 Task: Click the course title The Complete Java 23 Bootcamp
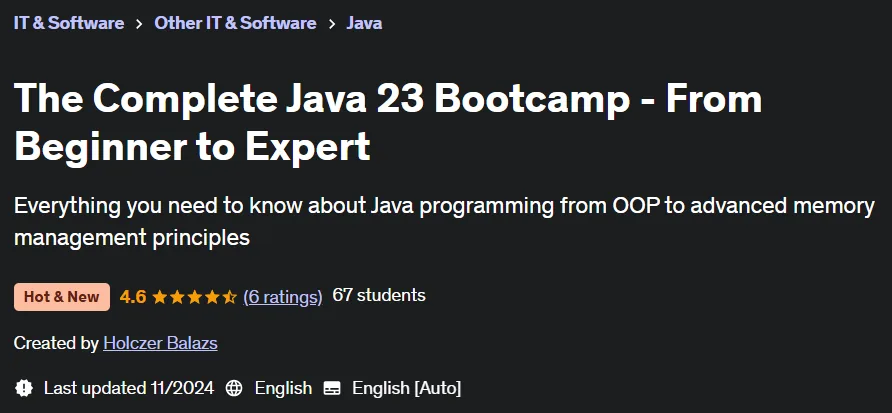[387, 122]
